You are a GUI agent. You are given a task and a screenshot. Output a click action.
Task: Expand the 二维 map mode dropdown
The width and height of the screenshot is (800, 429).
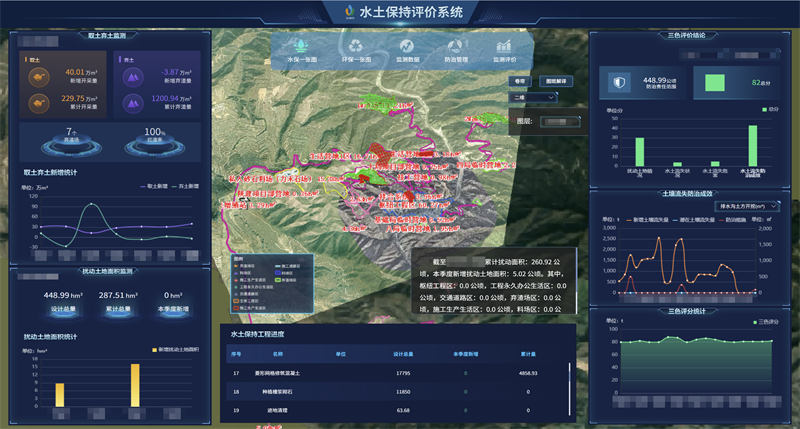pyautogui.click(x=534, y=97)
